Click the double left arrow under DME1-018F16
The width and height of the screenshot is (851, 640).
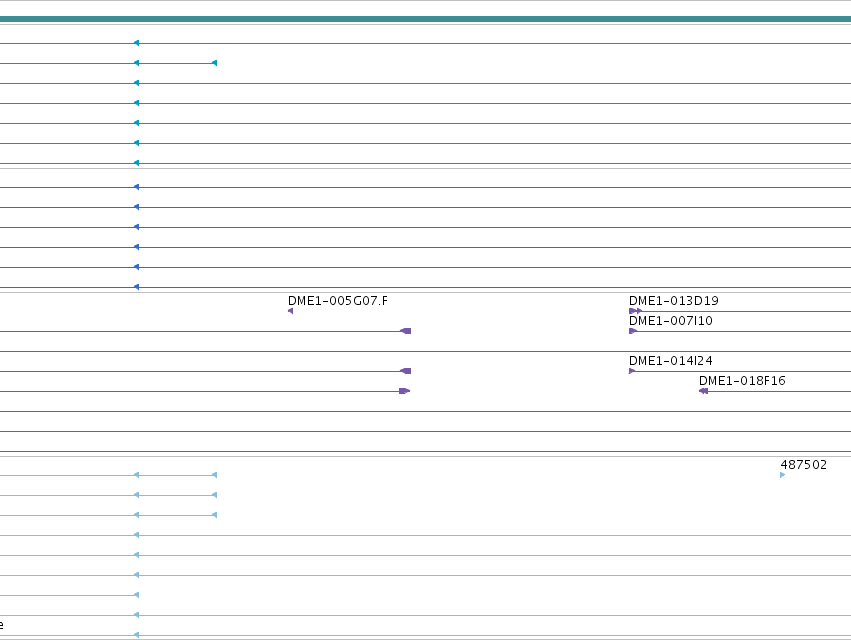tap(703, 391)
